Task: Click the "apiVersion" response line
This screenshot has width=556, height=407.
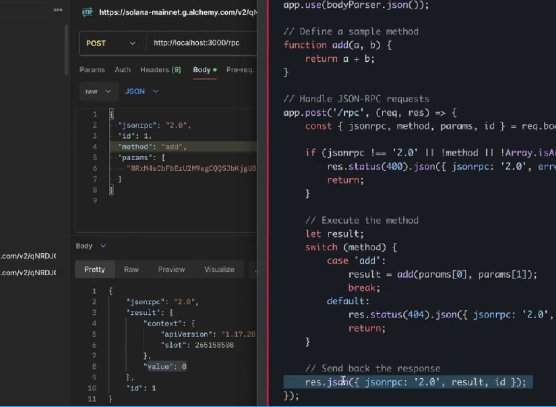Action: (x=208, y=334)
